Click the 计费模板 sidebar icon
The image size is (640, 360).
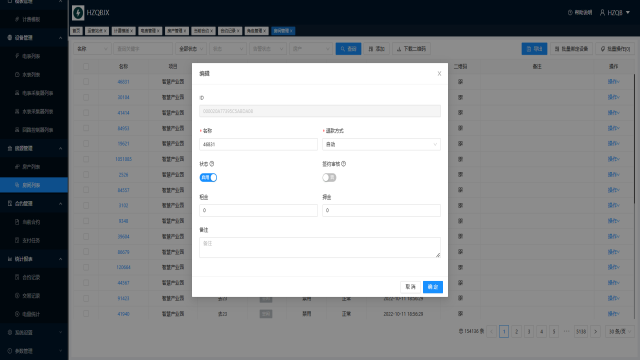pyautogui.click(x=17, y=19)
